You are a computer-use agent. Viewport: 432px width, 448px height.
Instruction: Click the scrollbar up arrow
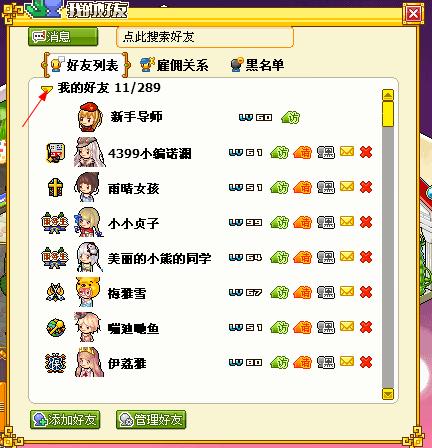pos(388,95)
